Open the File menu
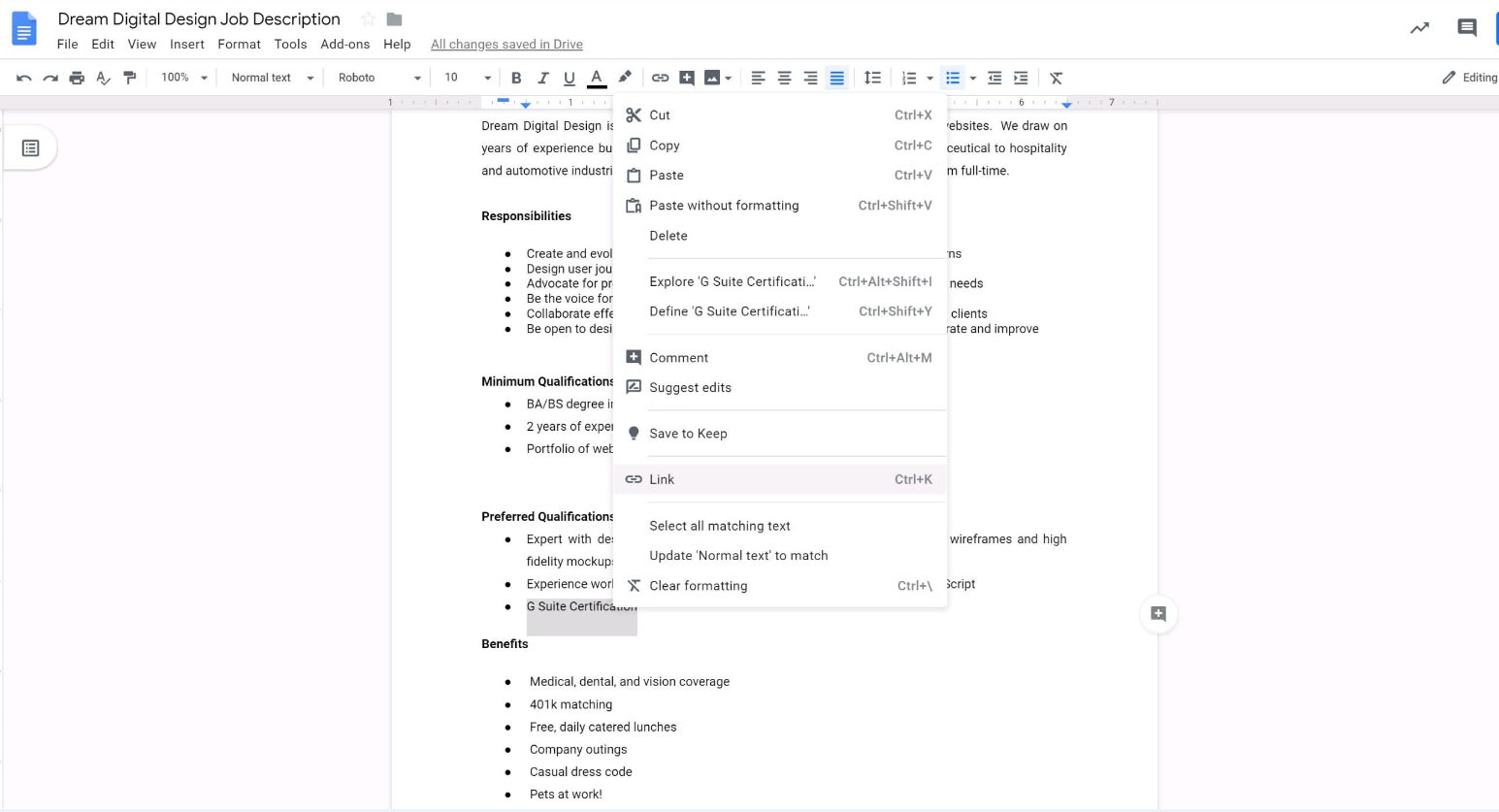Image resolution: width=1499 pixels, height=812 pixels. (67, 44)
